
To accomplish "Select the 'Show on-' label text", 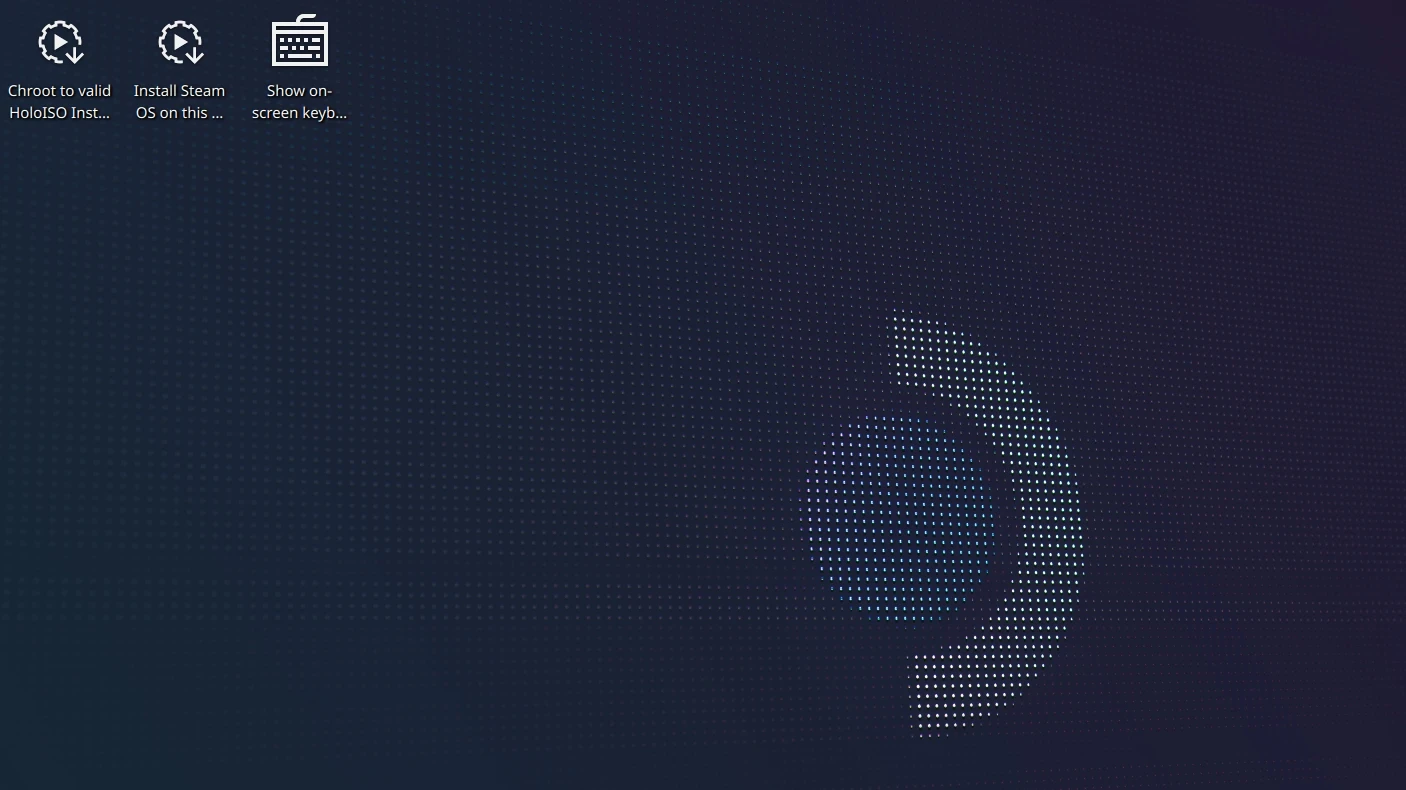I will coord(299,91).
